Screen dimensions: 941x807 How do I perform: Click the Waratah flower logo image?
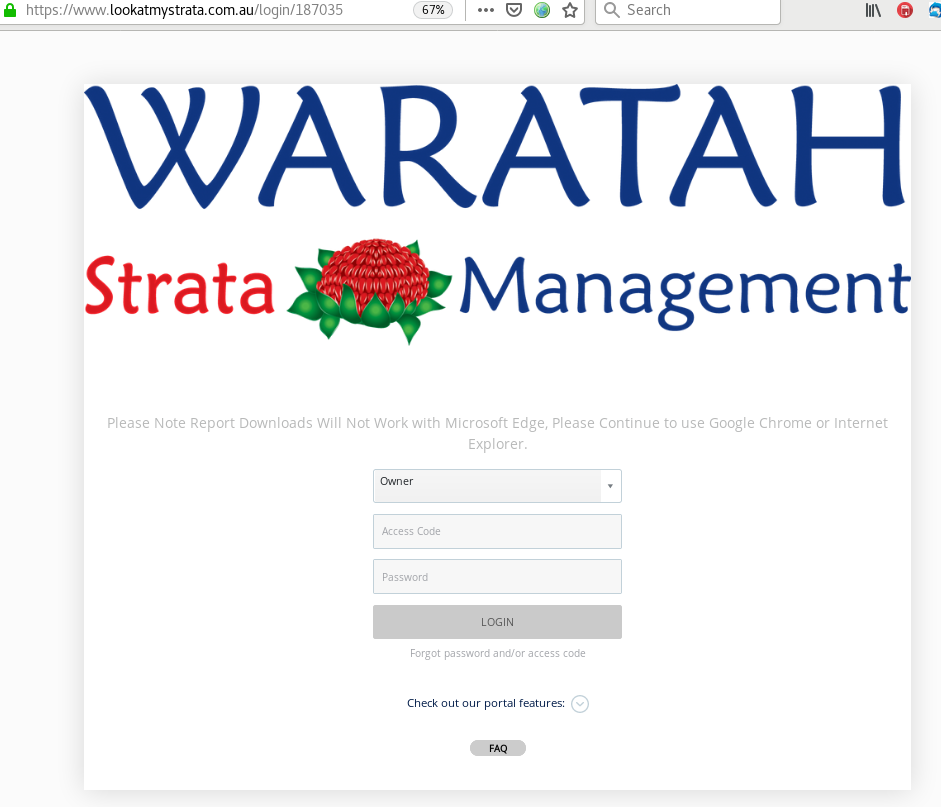coord(370,291)
